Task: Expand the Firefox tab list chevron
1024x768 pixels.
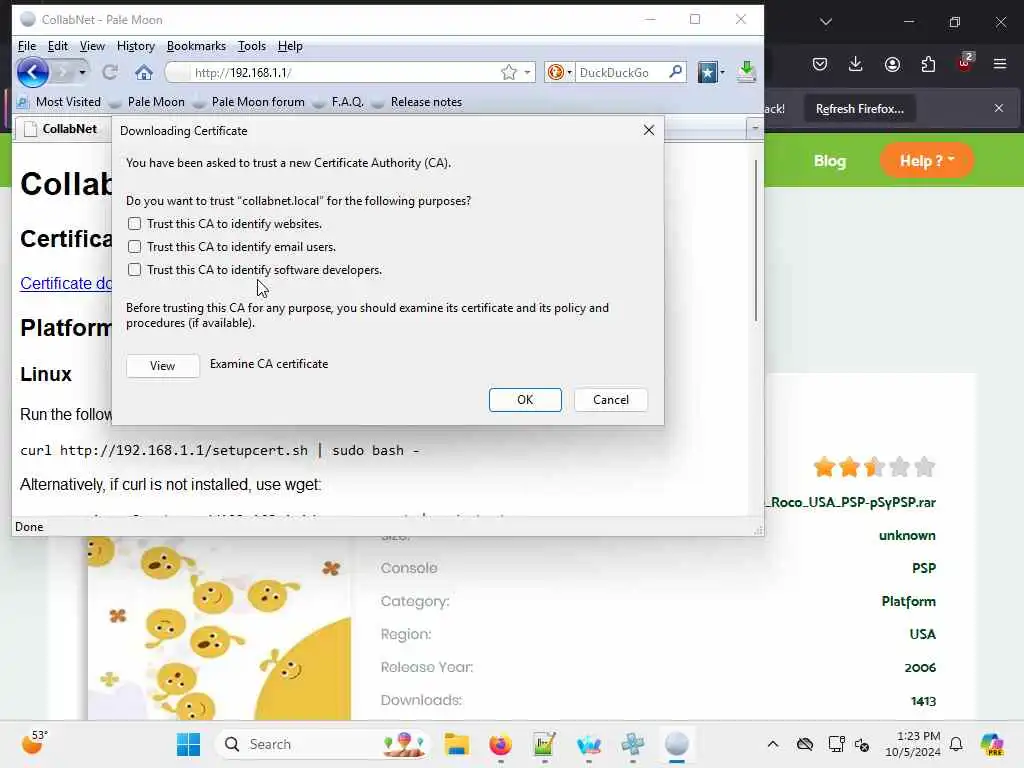Action: click(x=826, y=22)
